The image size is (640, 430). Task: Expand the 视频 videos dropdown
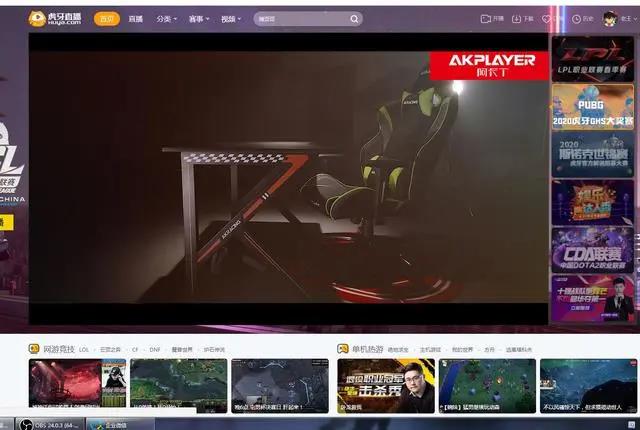coord(231,19)
